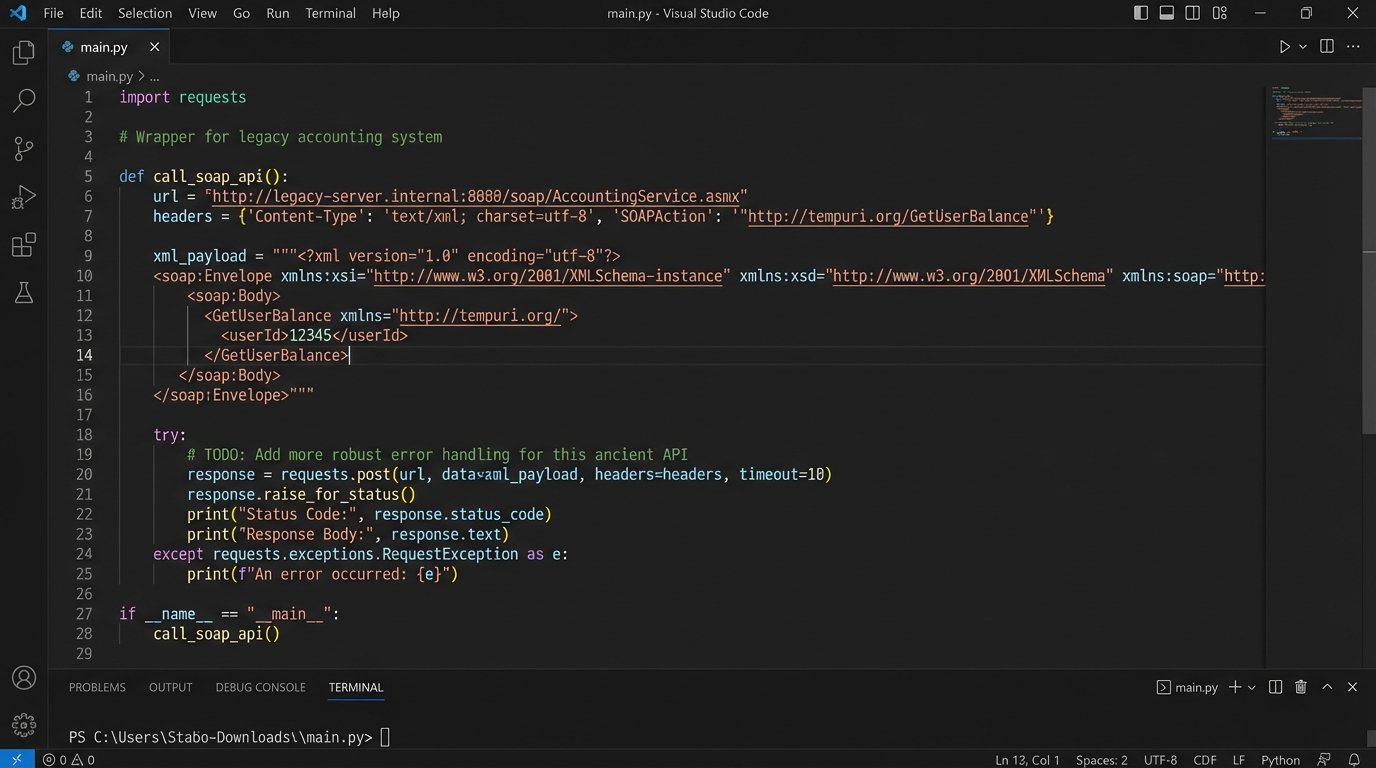Viewport: 1376px width, 768px height.
Task: Open the Source Control view
Action: coord(23,149)
